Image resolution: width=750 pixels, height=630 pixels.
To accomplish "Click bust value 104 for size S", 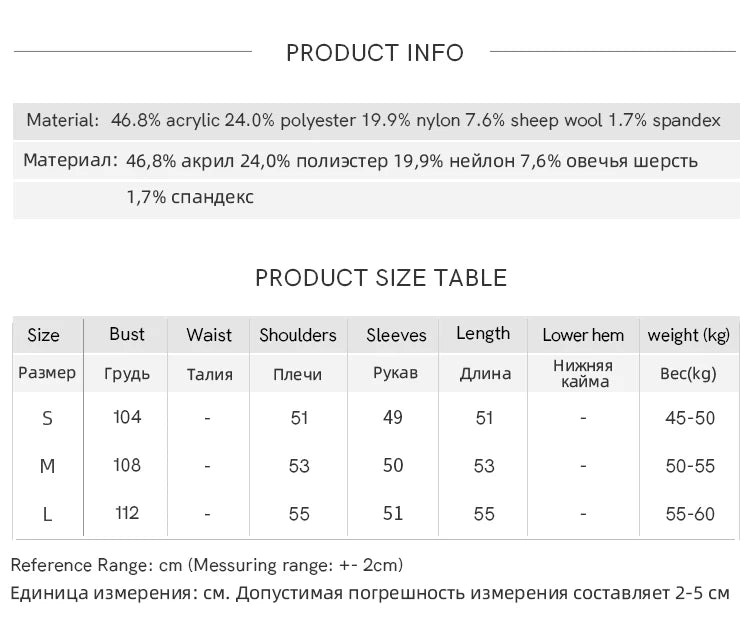I will [127, 417].
